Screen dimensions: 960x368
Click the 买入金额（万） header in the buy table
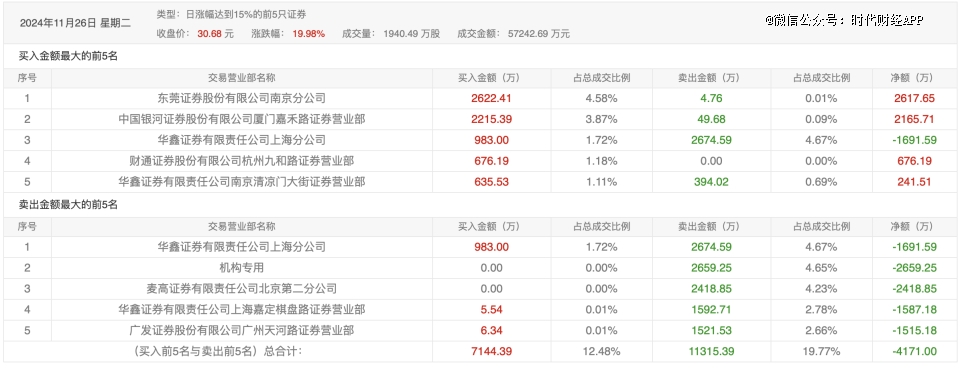[x=492, y=78]
